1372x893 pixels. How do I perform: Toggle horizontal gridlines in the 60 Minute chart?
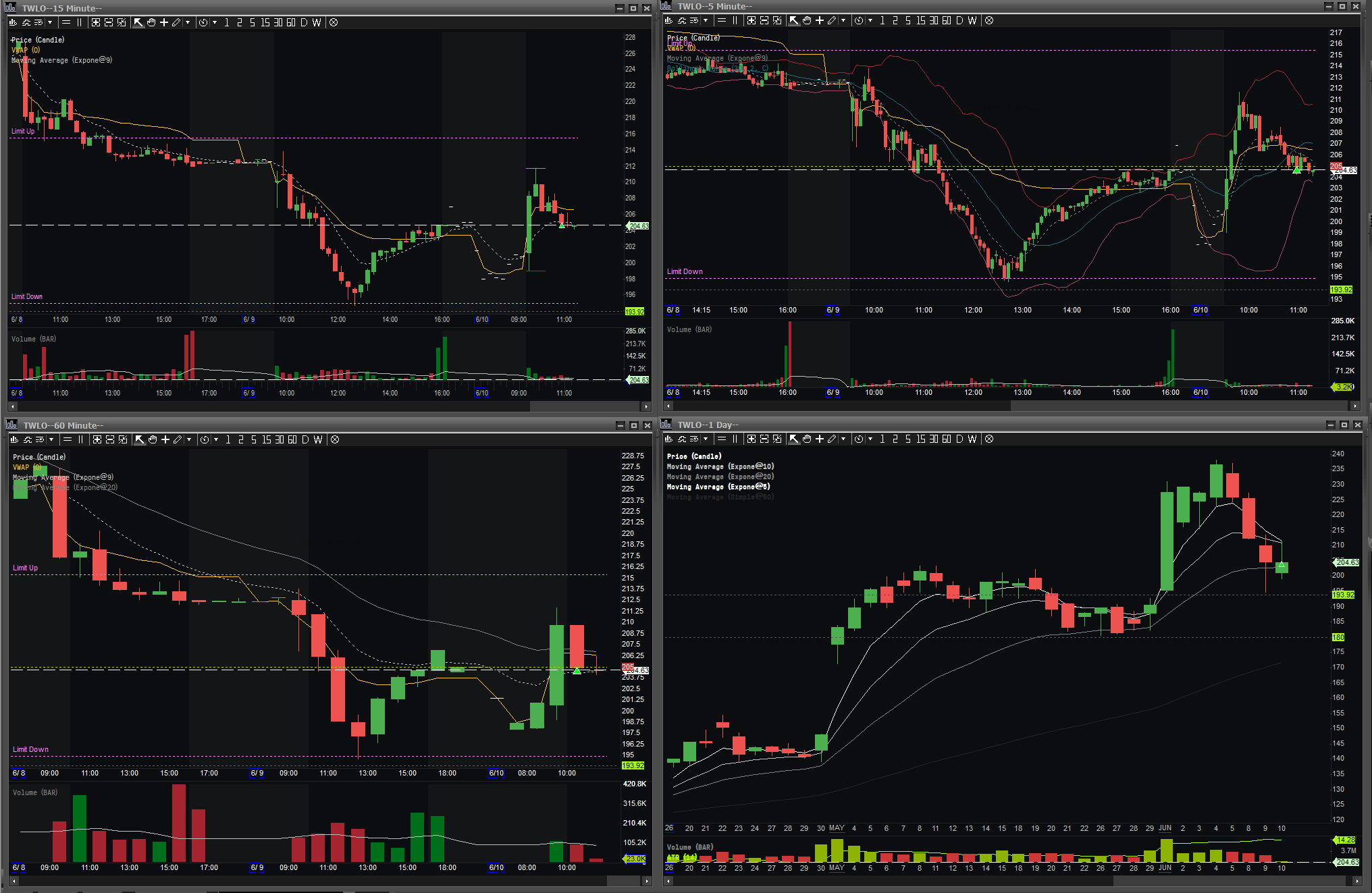[68, 439]
